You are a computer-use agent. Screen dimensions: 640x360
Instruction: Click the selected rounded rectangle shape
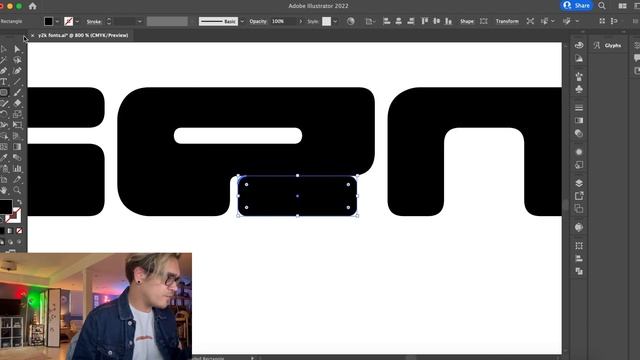[x=298, y=196]
